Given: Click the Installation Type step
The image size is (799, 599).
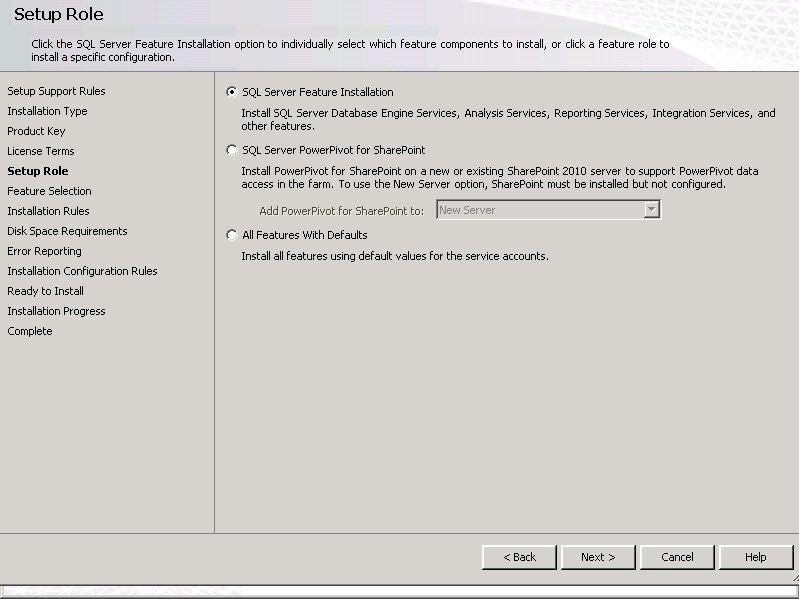Looking at the screenshot, I should (47, 111).
